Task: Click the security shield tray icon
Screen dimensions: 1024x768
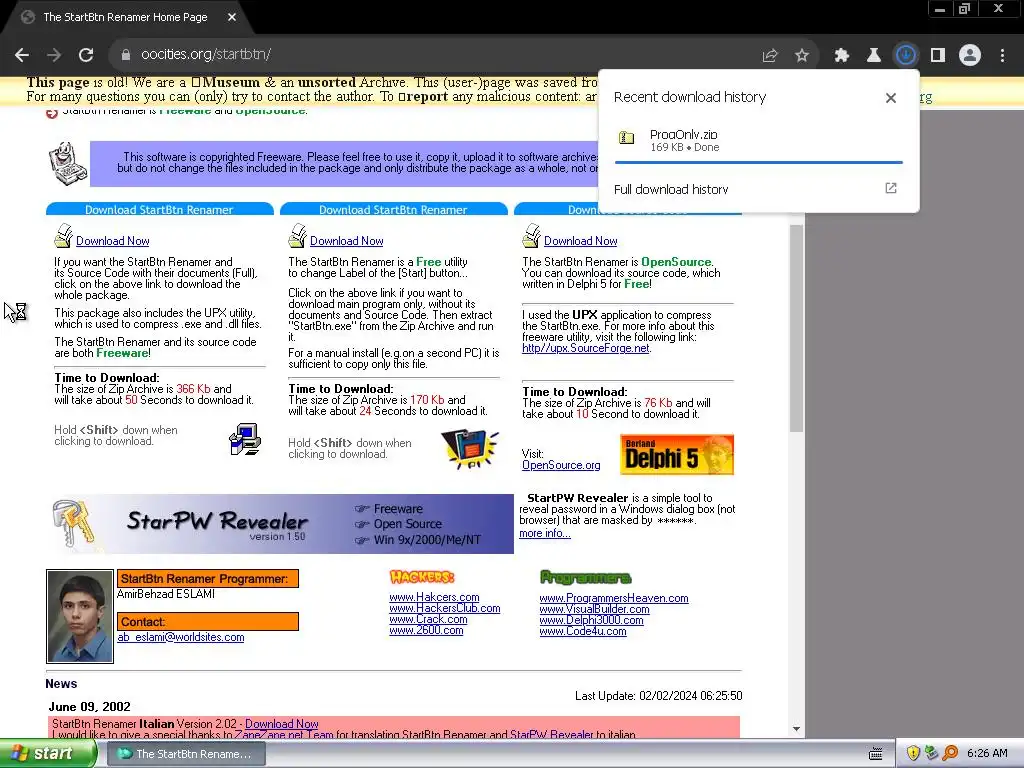Action: 913,754
